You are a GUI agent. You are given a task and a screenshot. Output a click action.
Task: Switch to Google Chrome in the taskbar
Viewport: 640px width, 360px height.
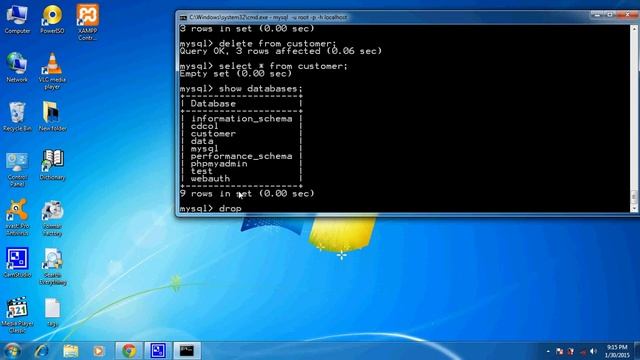tap(129, 351)
